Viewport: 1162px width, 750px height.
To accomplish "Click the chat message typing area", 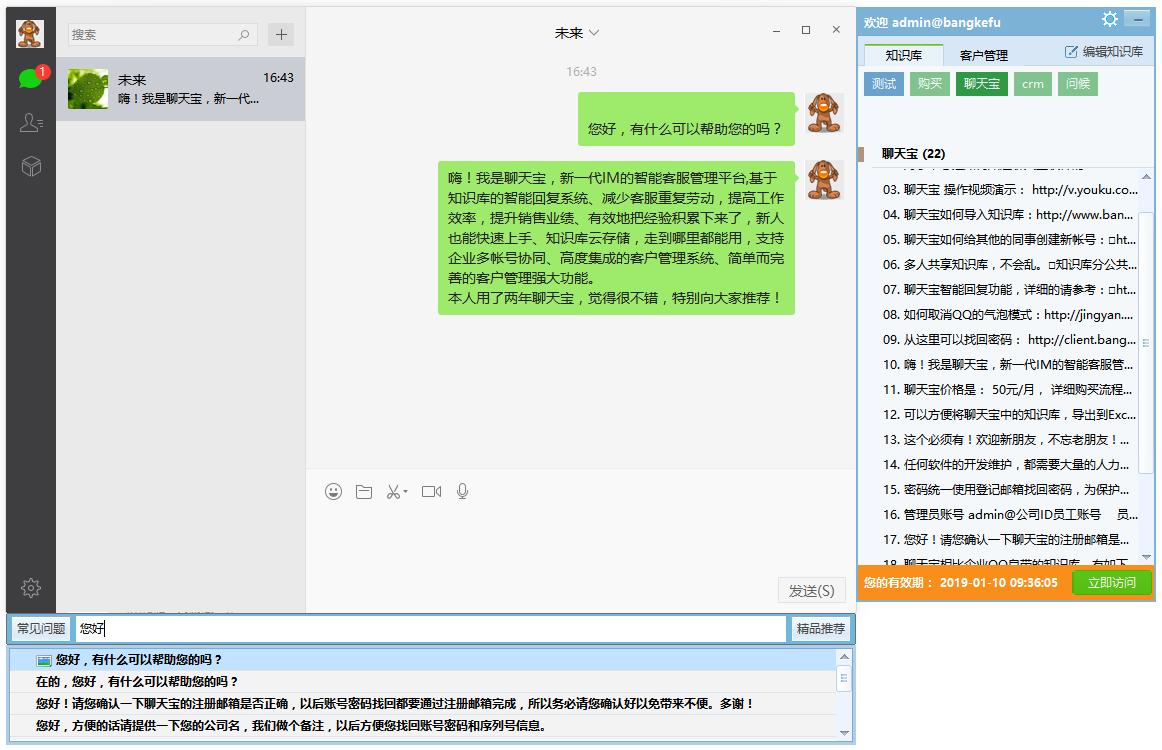I will pos(580,541).
